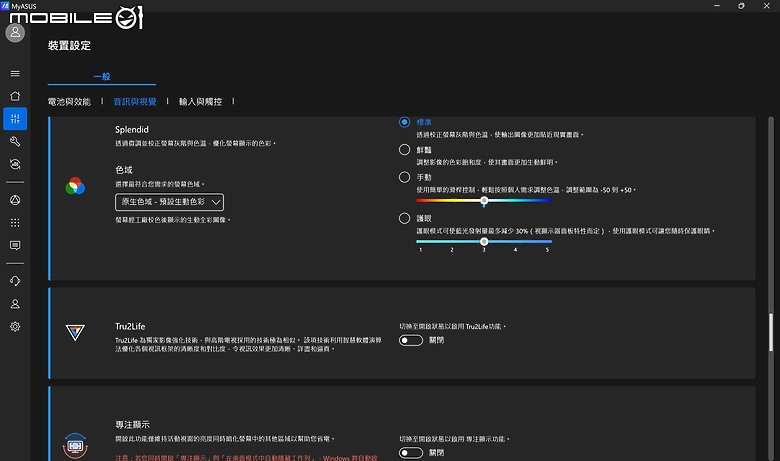
Task: Minimize the MyASUS window
Action: click(x=717, y=6)
